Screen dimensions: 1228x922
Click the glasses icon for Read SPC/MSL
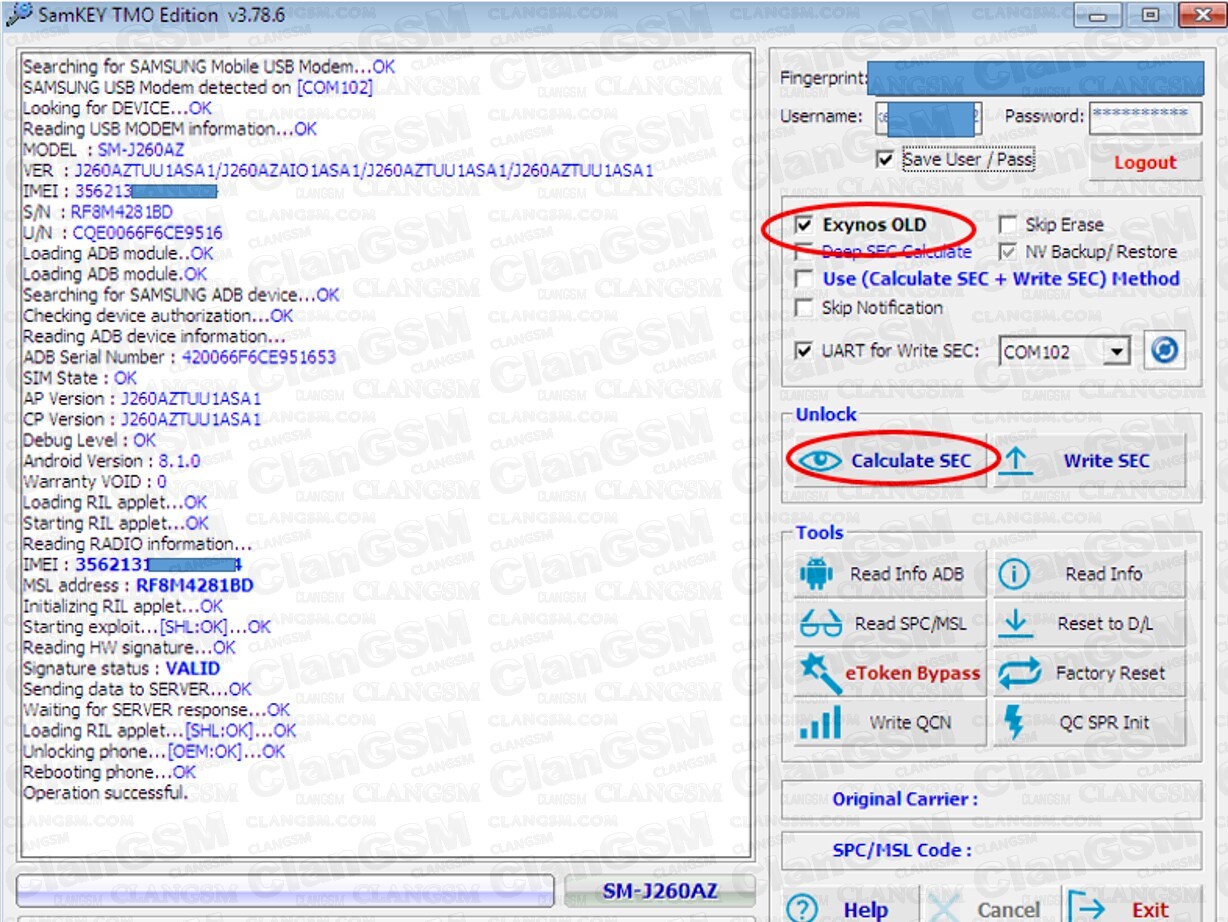pos(820,624)
